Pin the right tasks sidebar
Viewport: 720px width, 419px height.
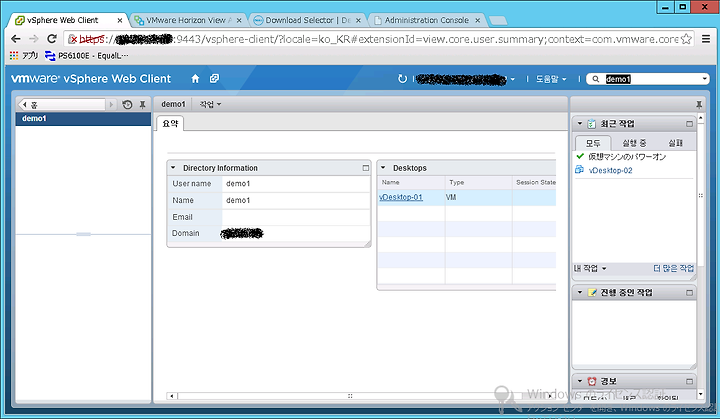tap(699, 104)
